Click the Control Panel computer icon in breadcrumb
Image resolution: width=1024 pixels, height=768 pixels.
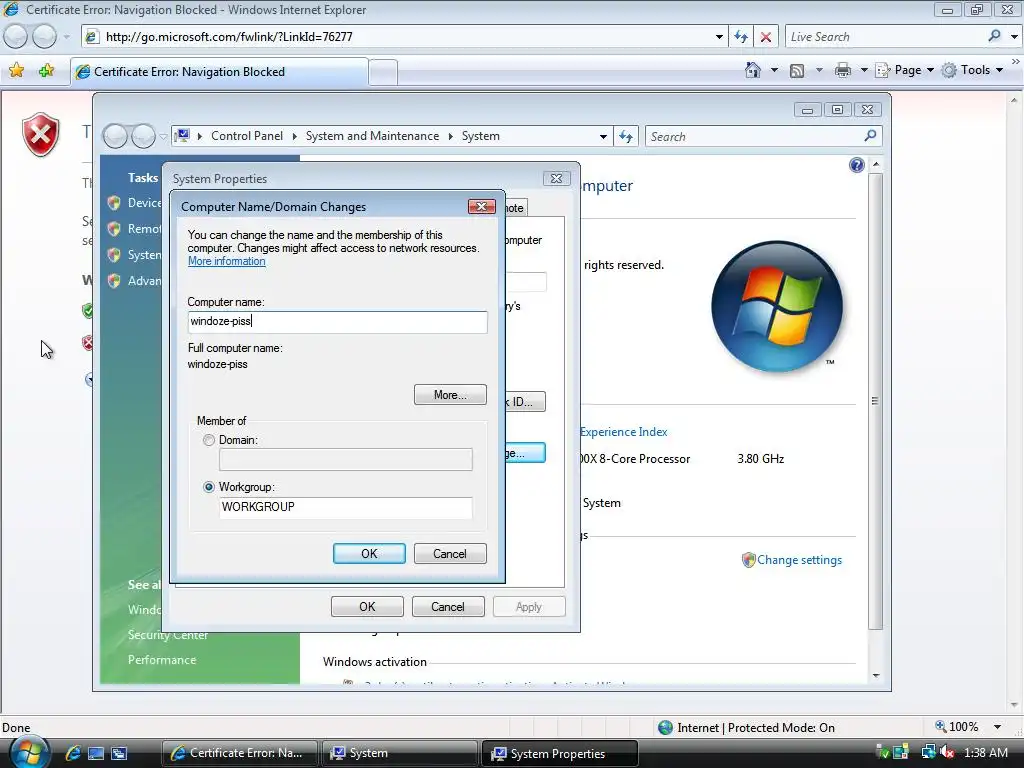click(183, 136)
